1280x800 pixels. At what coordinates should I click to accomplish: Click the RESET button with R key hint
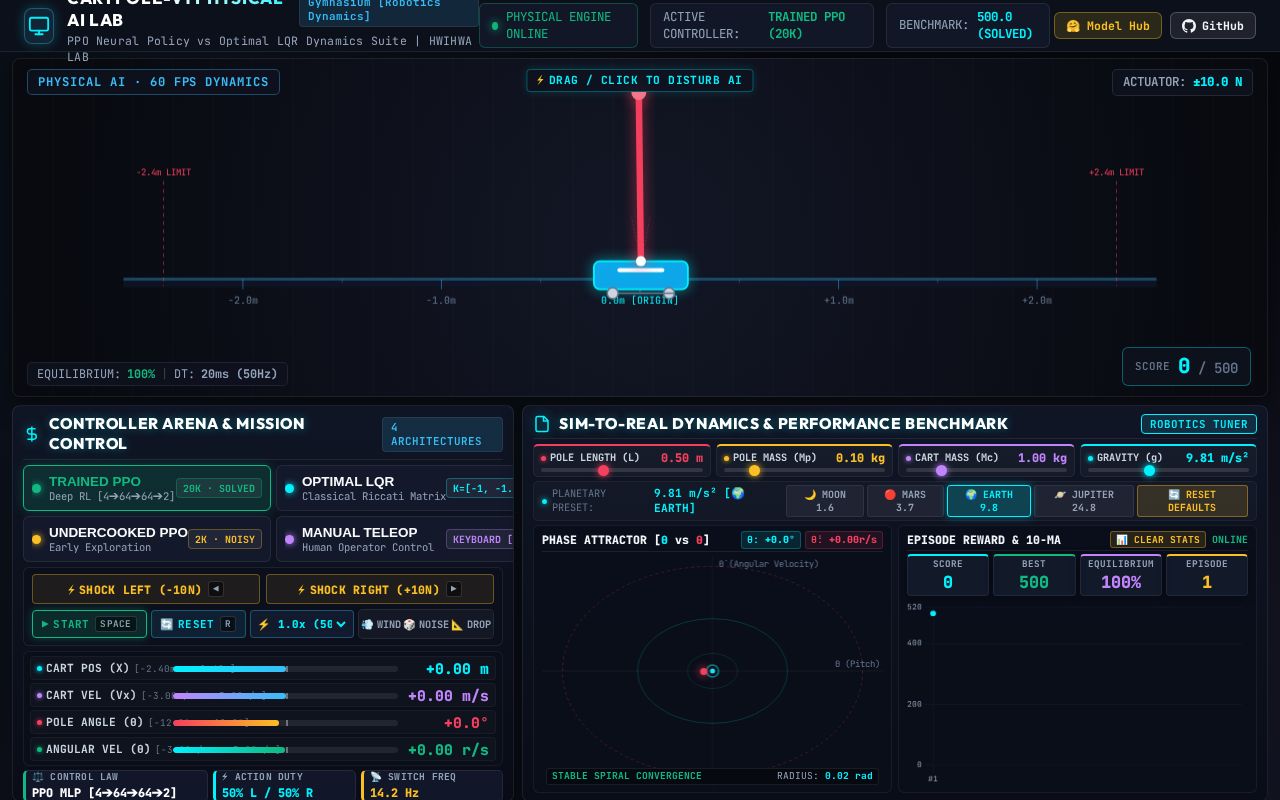point(198,624)
